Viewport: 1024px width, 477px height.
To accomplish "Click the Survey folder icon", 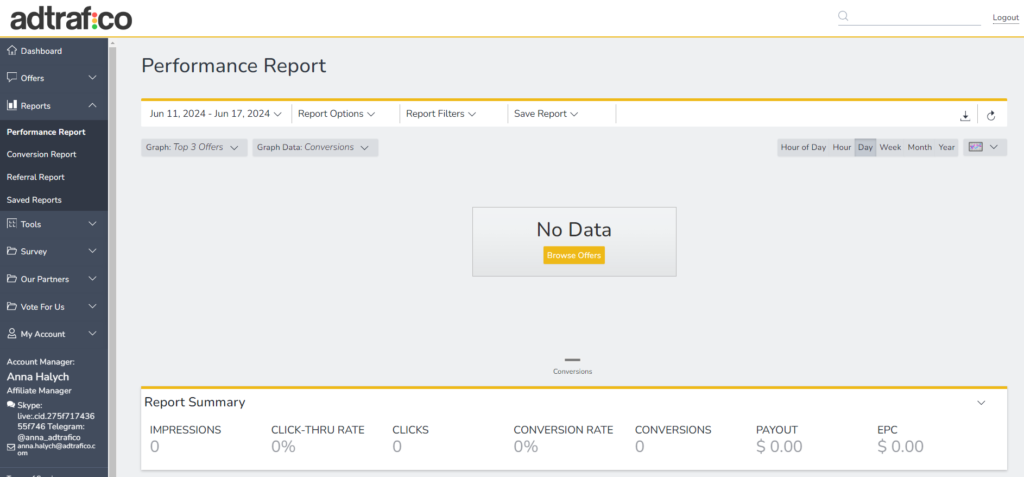I will coord(12,251).
